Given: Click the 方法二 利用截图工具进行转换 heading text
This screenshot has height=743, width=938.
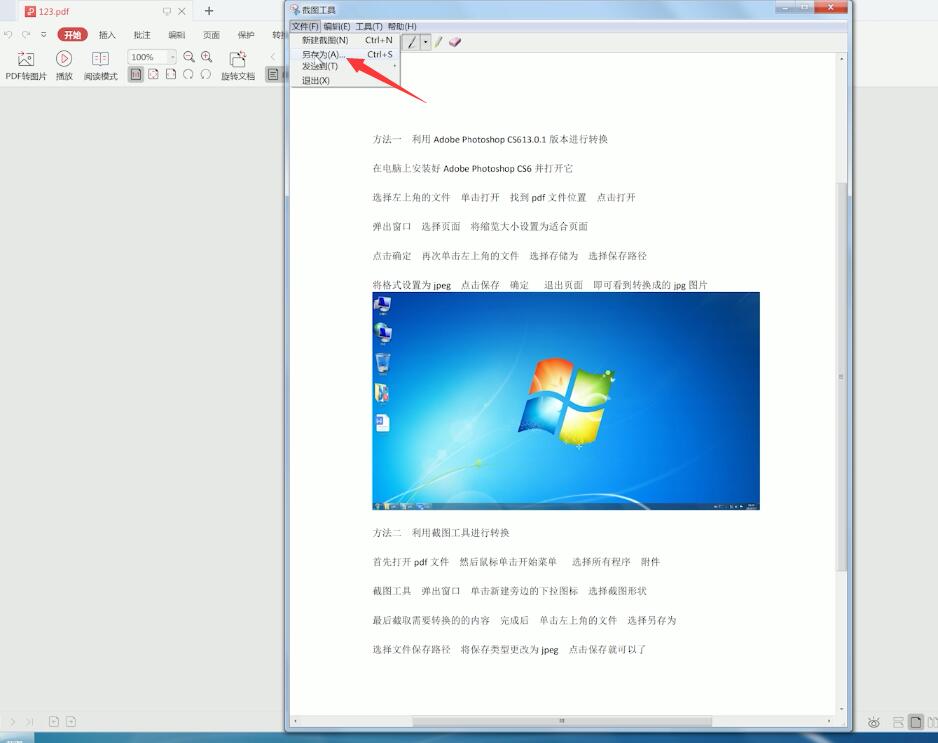Looking at the screenshot, I should [x=441, y=532].
